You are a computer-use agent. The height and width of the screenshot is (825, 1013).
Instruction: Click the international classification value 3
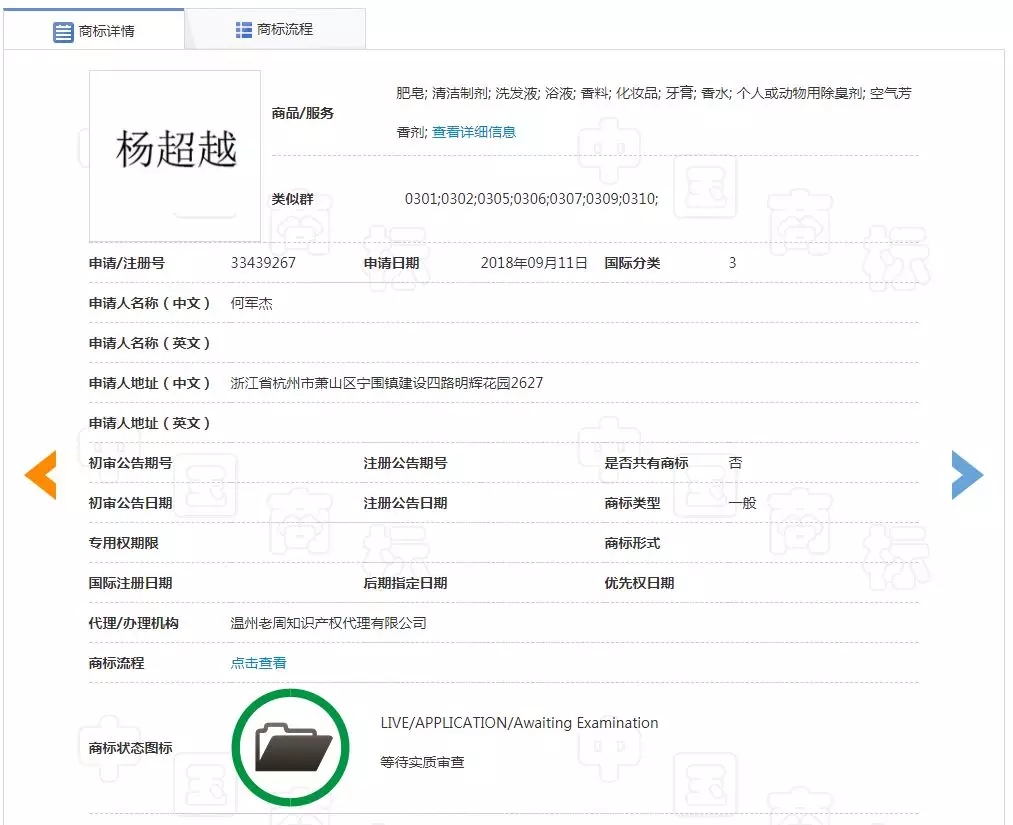(733, 262)
